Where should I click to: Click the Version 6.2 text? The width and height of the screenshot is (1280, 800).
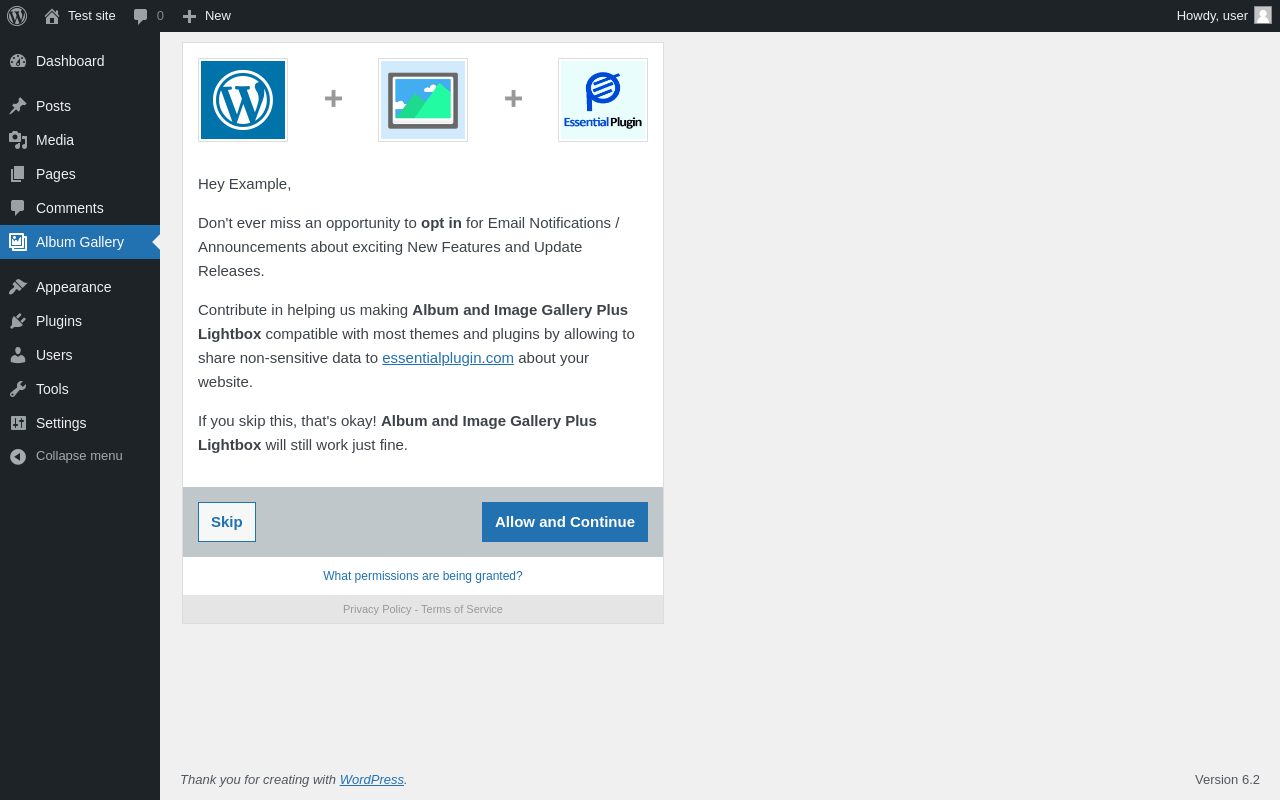(x=1227, y=780)
